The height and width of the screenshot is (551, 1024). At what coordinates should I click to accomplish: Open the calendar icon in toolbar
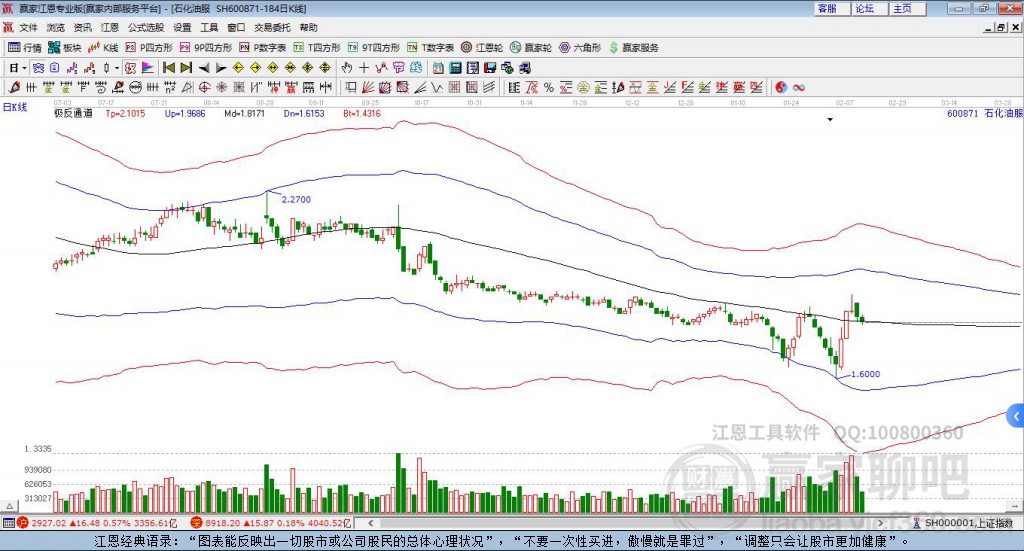pyautogui.click(x=438, y=67)
